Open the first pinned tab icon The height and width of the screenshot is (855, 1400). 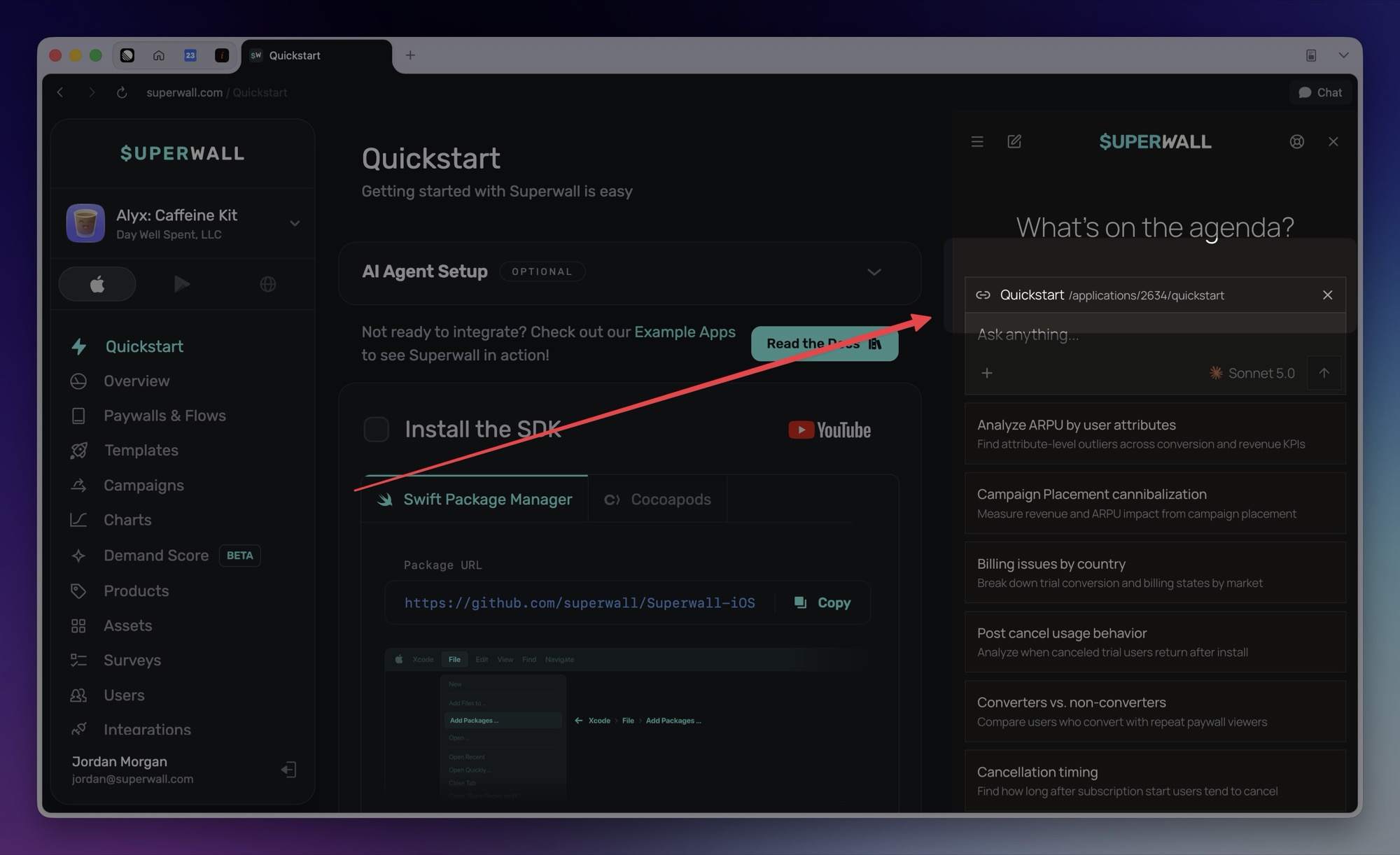[127, 55]
